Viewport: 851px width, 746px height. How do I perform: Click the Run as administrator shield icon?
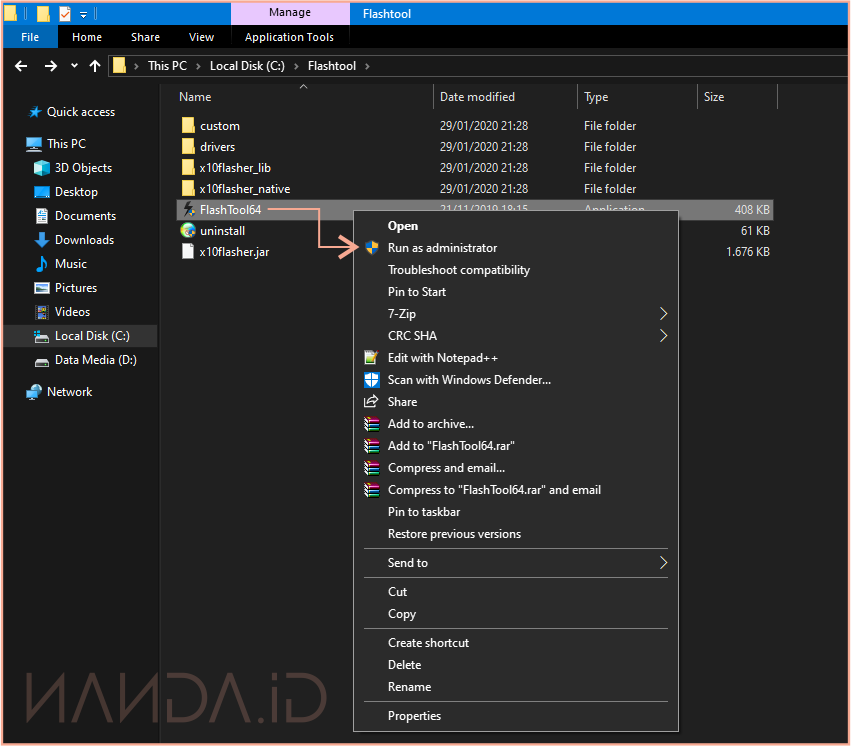(371, 248)
